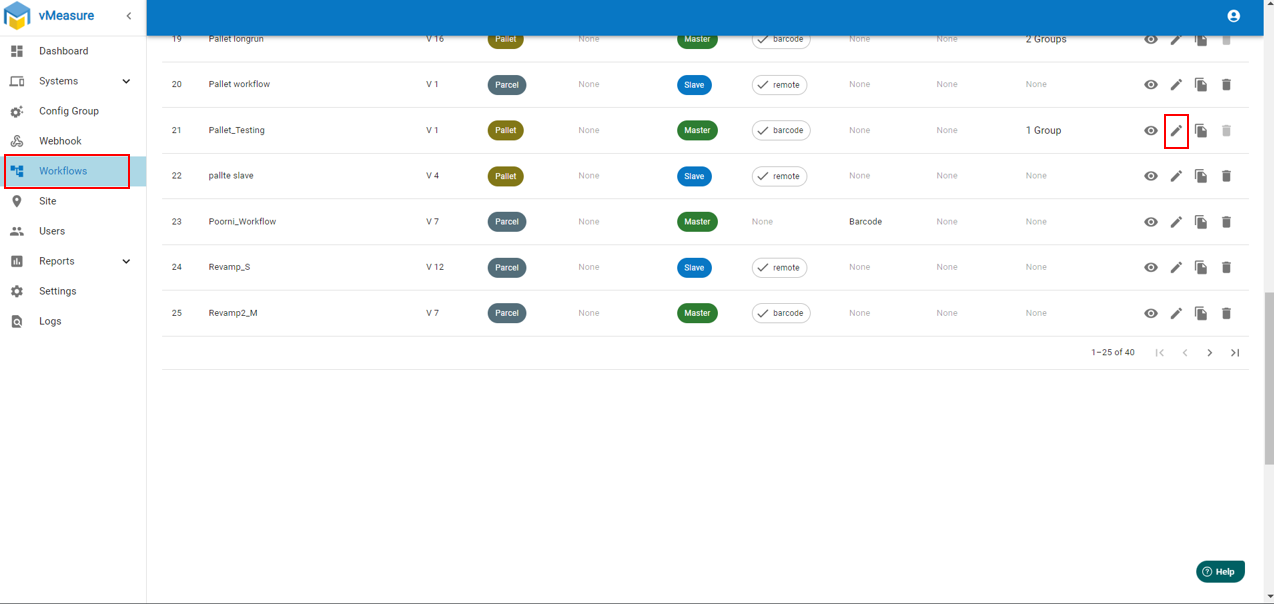This screenshot has width=1274, height=604.
Task: Collapse the sidebar with the chevron
Action: point(128,16)
